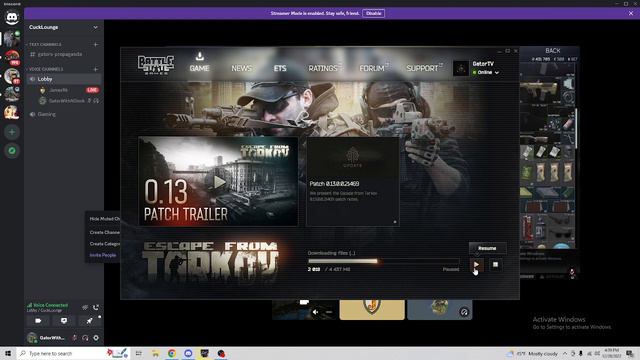
Task: Resume the paused download with play button
Action: tap(476, 265)
